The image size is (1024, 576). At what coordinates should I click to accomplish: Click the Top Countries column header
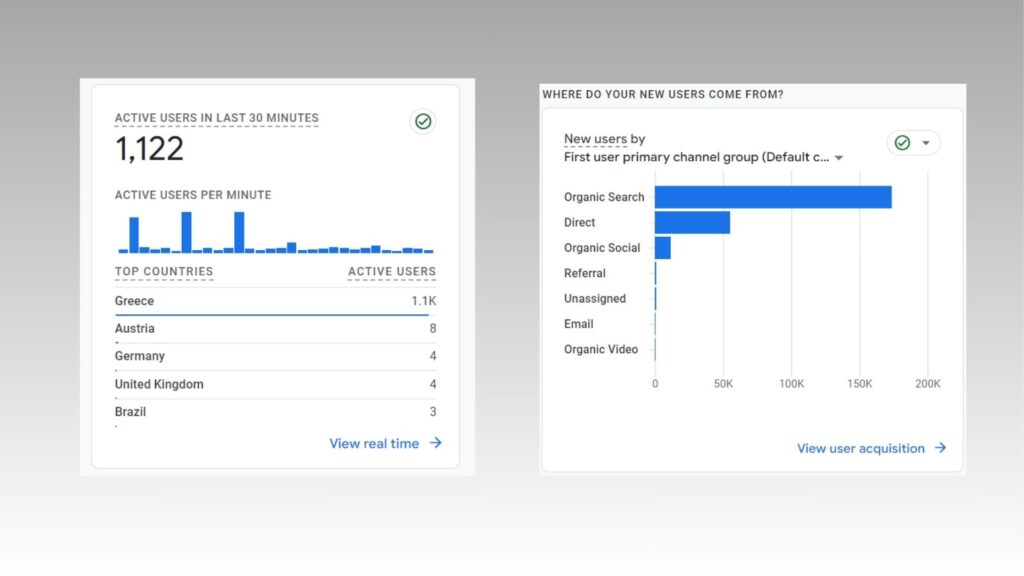click(163, 271)
